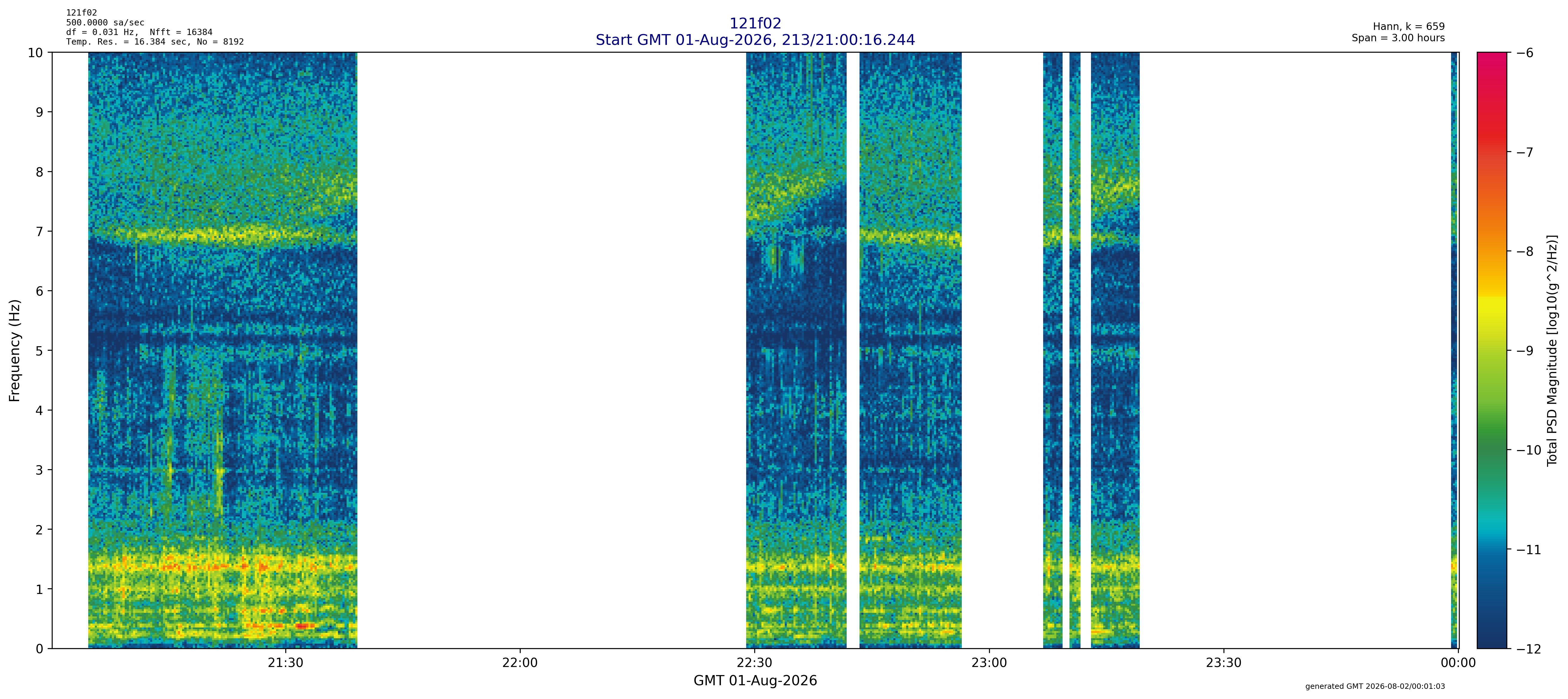The width and height of the screenshot is (1568, 699).
Task: Click the frequency axis tick label "4"
Action: point(40,410)
